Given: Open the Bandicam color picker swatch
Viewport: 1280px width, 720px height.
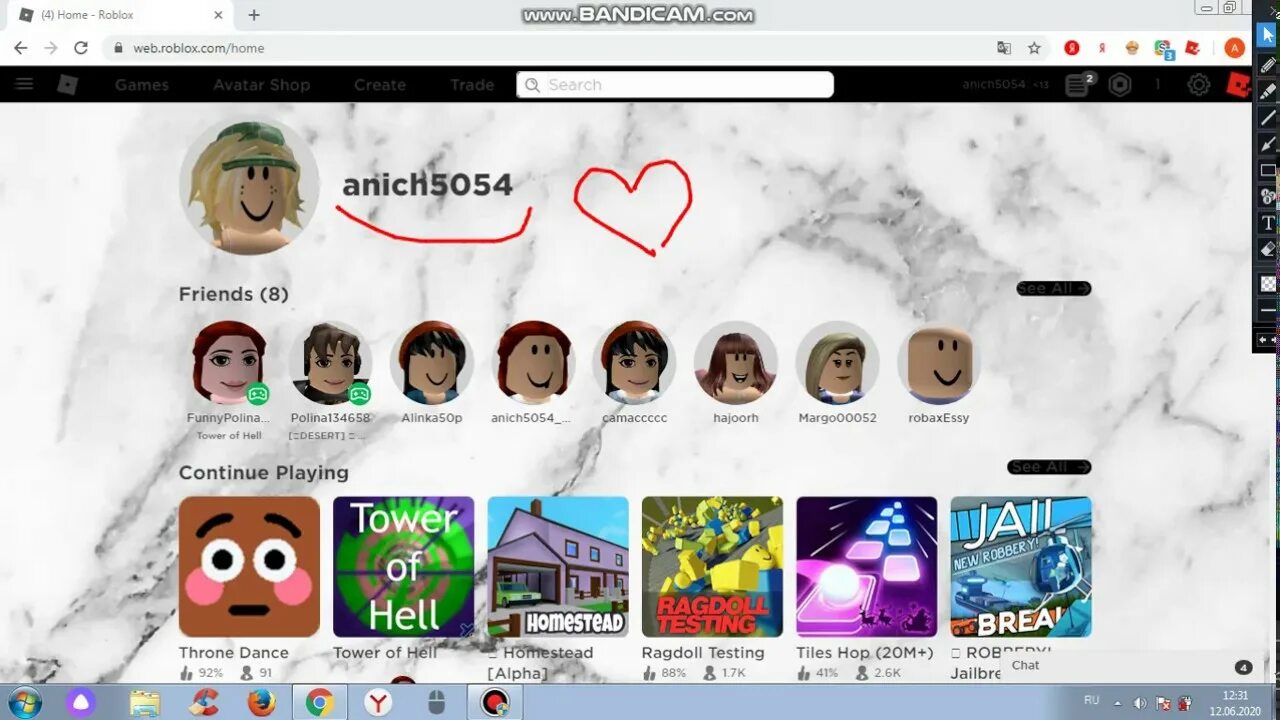Looking at the screenshot, I should click(x=1267, y=284).
